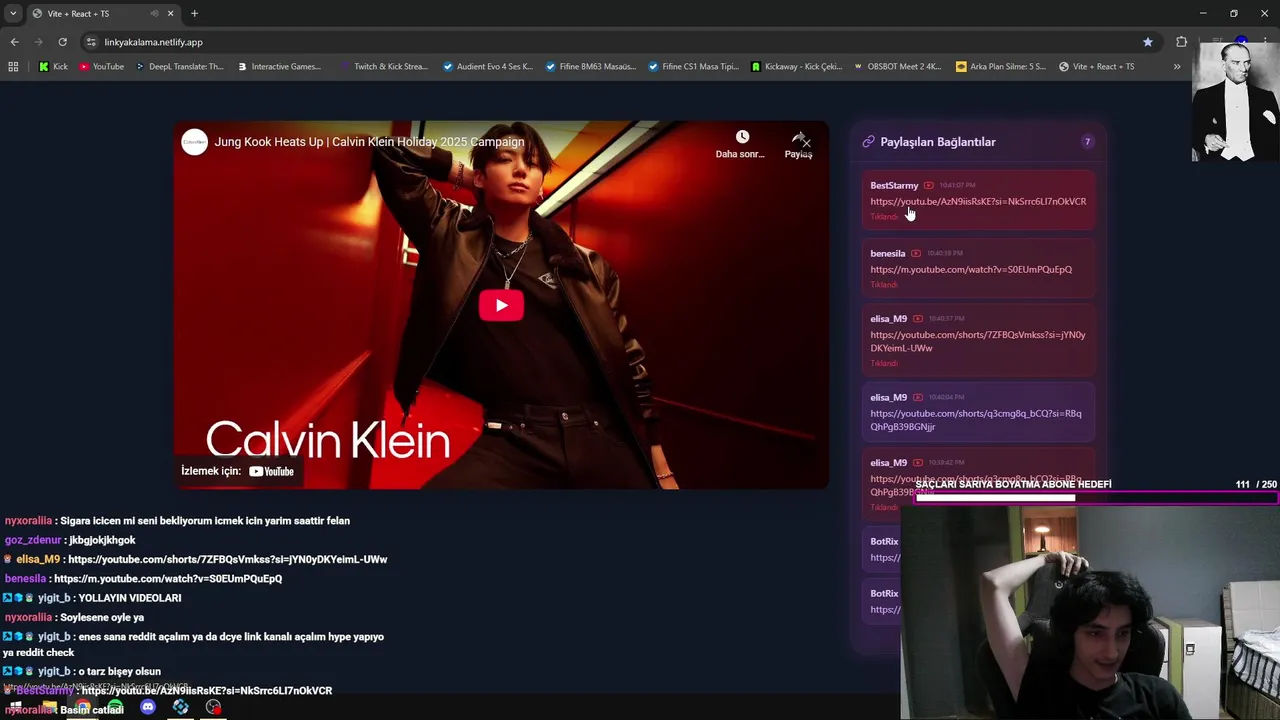Open the 'Fifine BM63 Masaüs...' bookmark

pyautogui.click(x=590, y=67)
